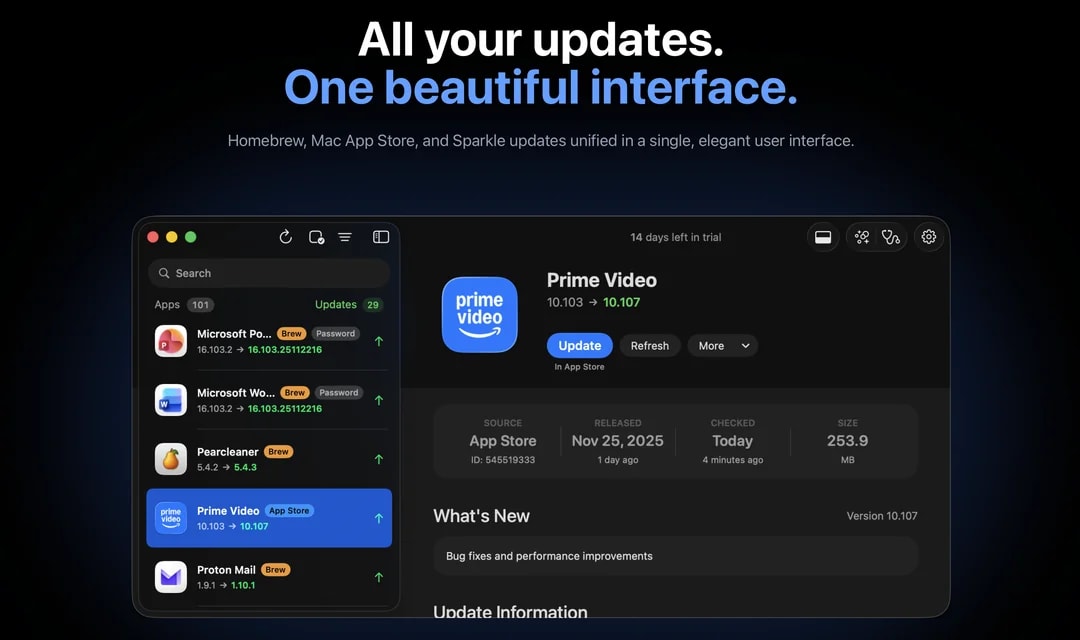Switch to the Apps tab
Image resolution: width=1080 pixels, height=640 pixels.
[166, 304]
